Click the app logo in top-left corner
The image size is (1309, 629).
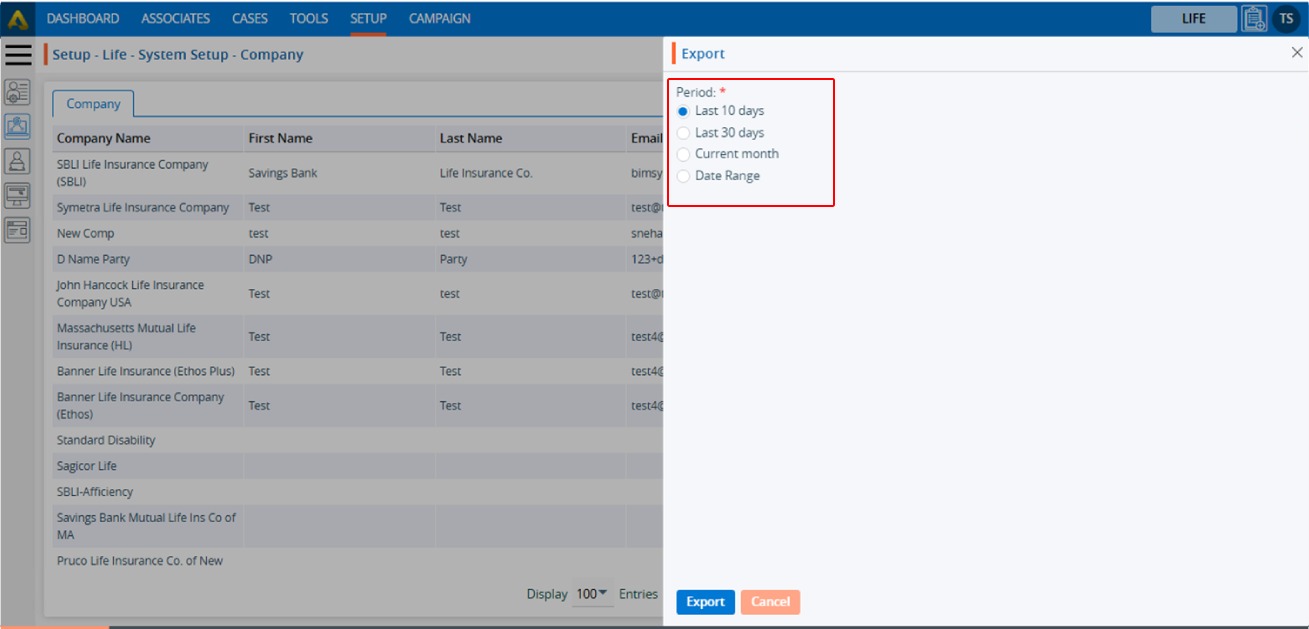(18, 19)
